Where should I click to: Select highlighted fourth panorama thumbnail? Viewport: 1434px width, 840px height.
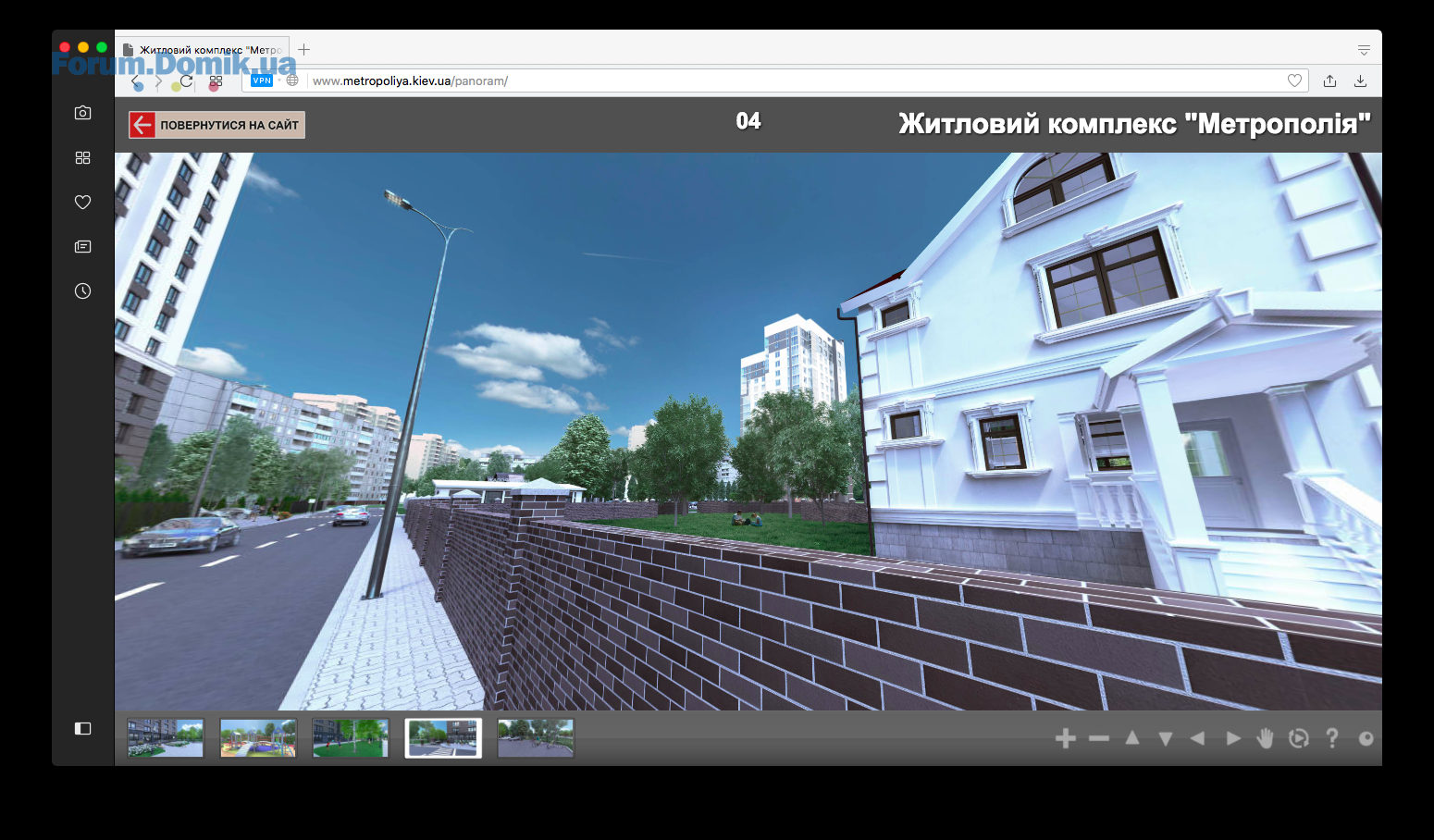click(x=443, y=738)
